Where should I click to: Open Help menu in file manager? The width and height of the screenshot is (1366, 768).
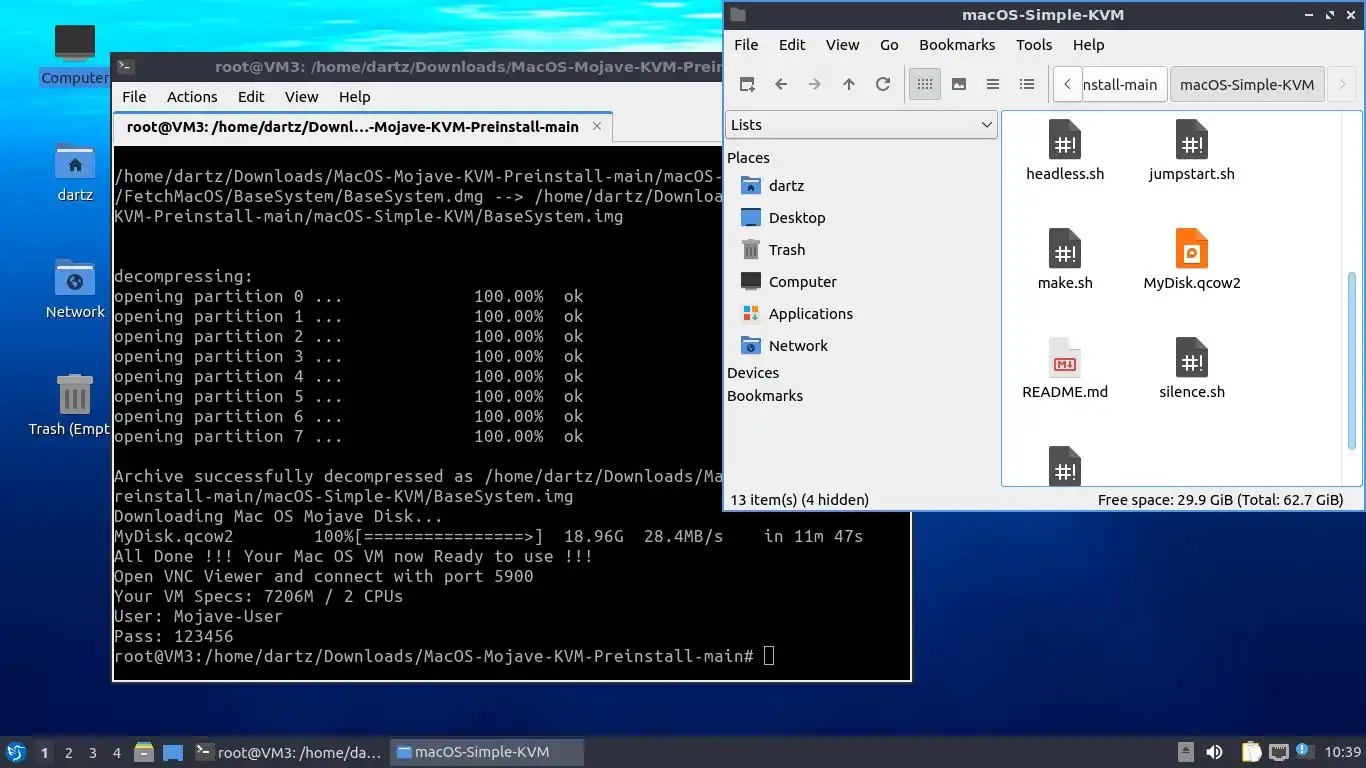pyautogui.click(x=1088, y=45)
